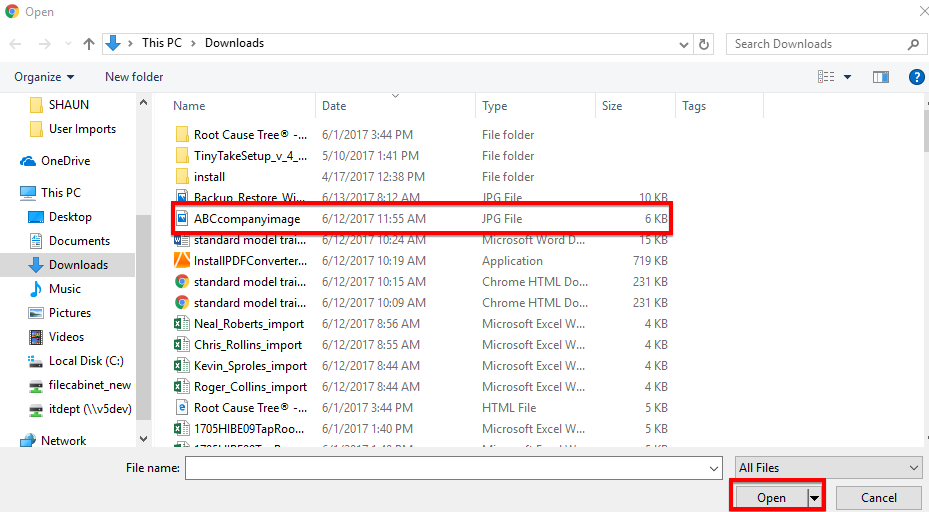Open the OneDrive location in sidebar
929x512 pixels.
click(x=65, y=161)
